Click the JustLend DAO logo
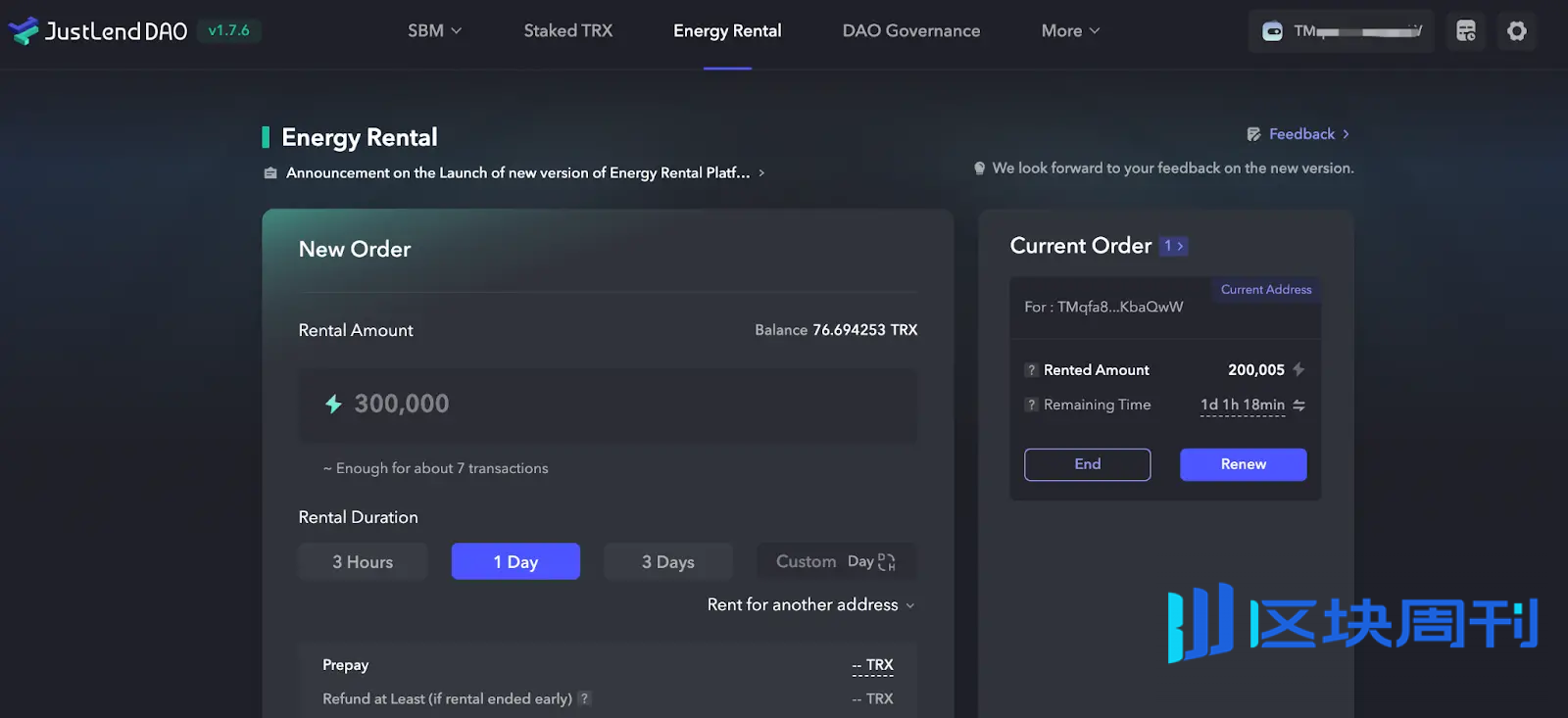This screenshot has height=718, width=1568. click(98, 30)
